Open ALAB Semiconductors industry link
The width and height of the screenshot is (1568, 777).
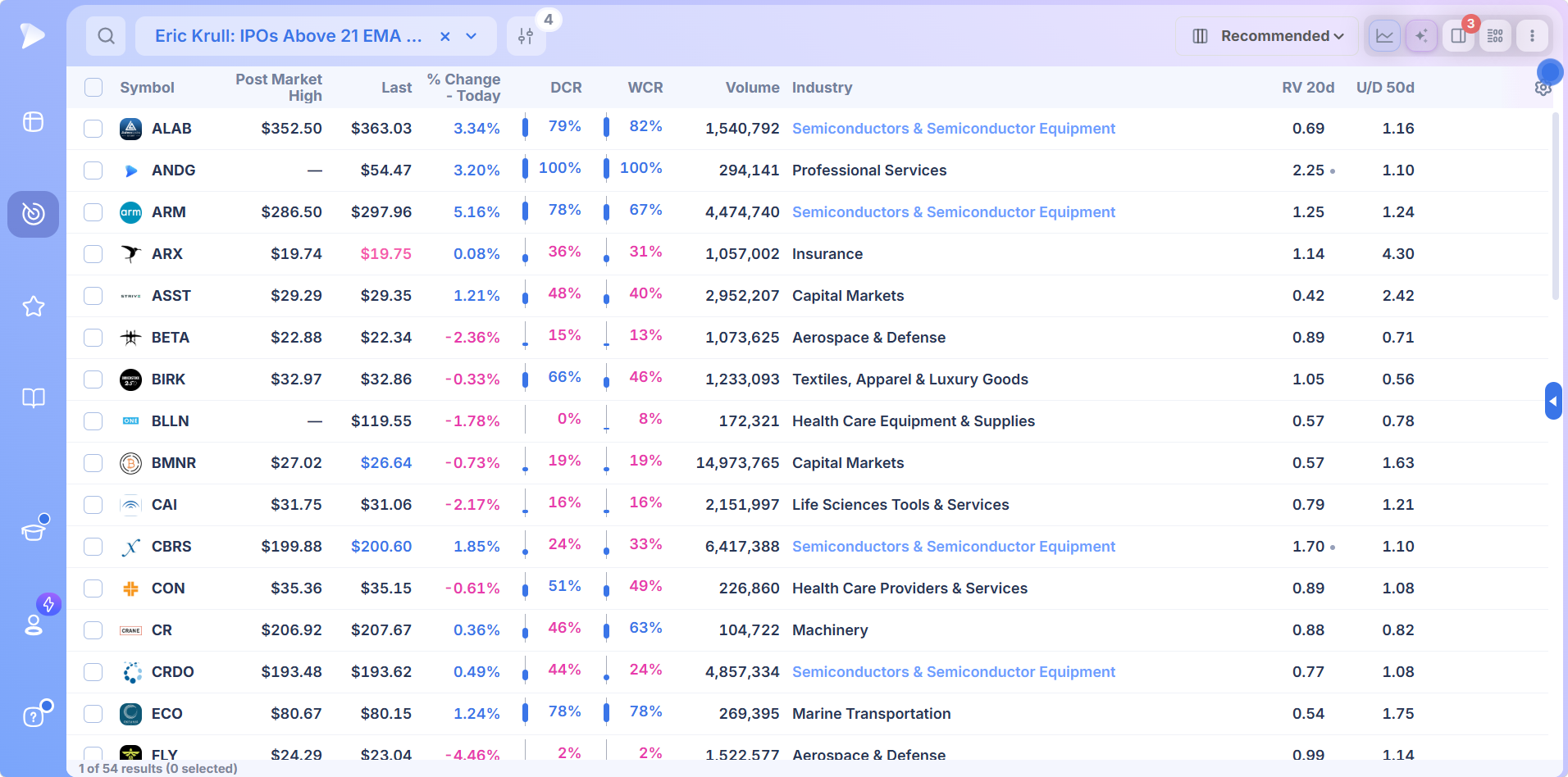(954, 129)
